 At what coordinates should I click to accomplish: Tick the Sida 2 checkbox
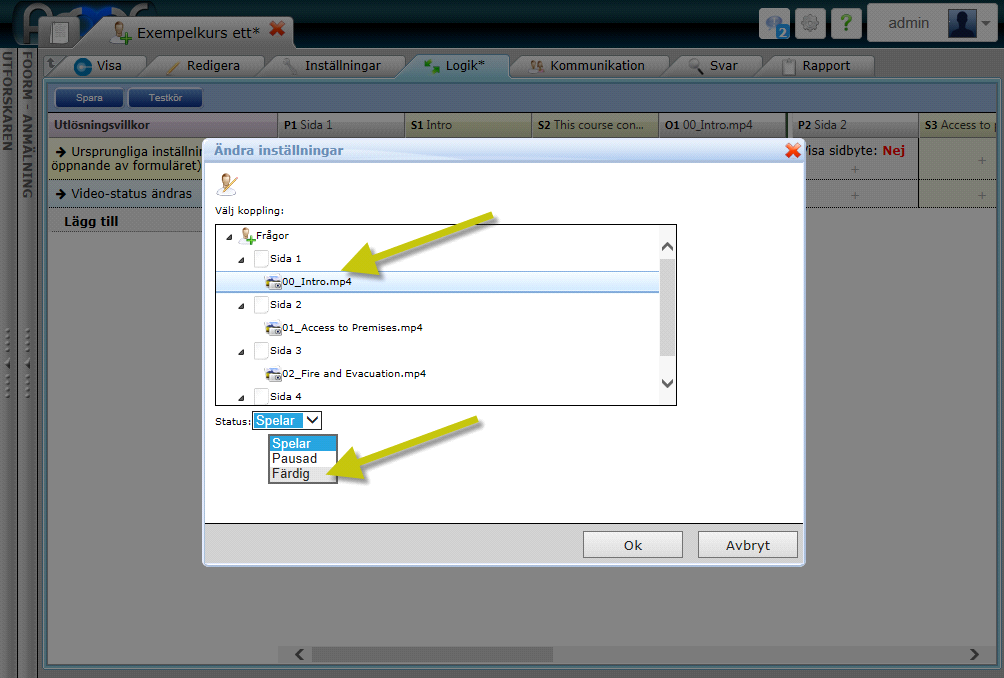click(x=261, y=305)
